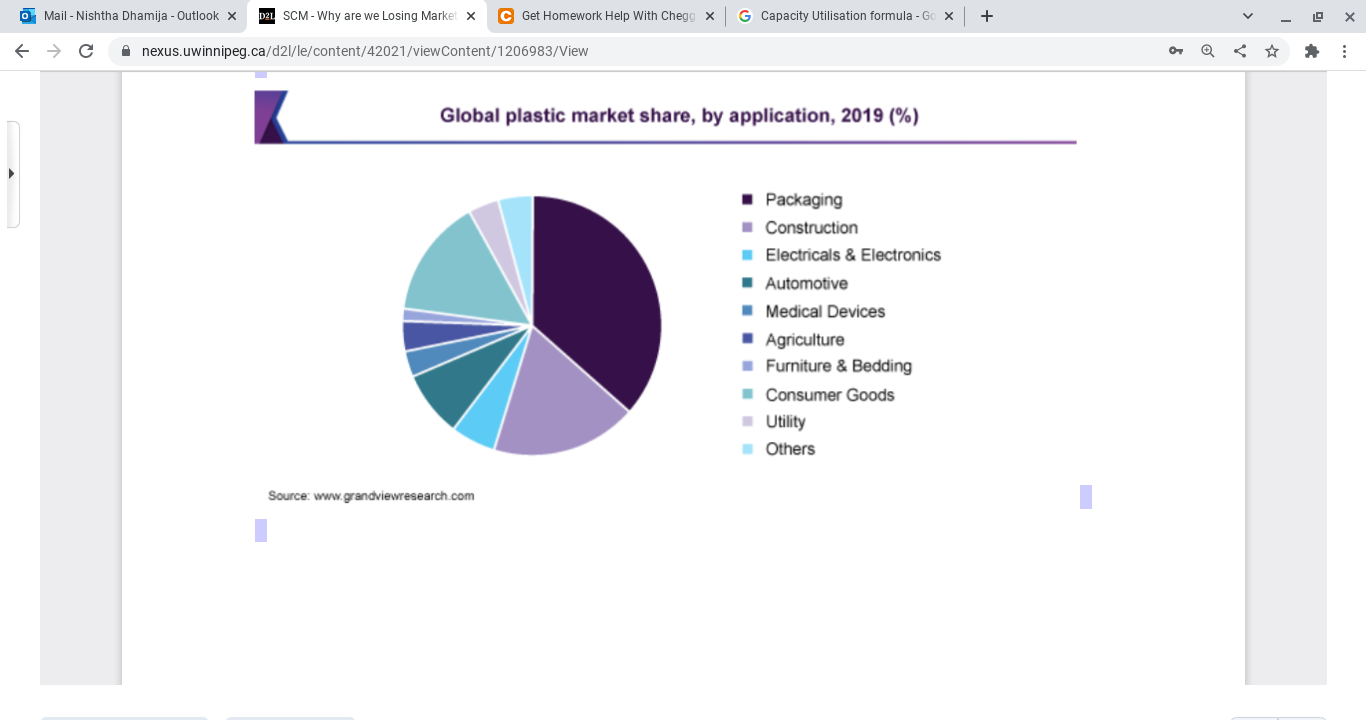
Task: Click the Furniture & Bedding legend label
Action: (x=838, y=366)
